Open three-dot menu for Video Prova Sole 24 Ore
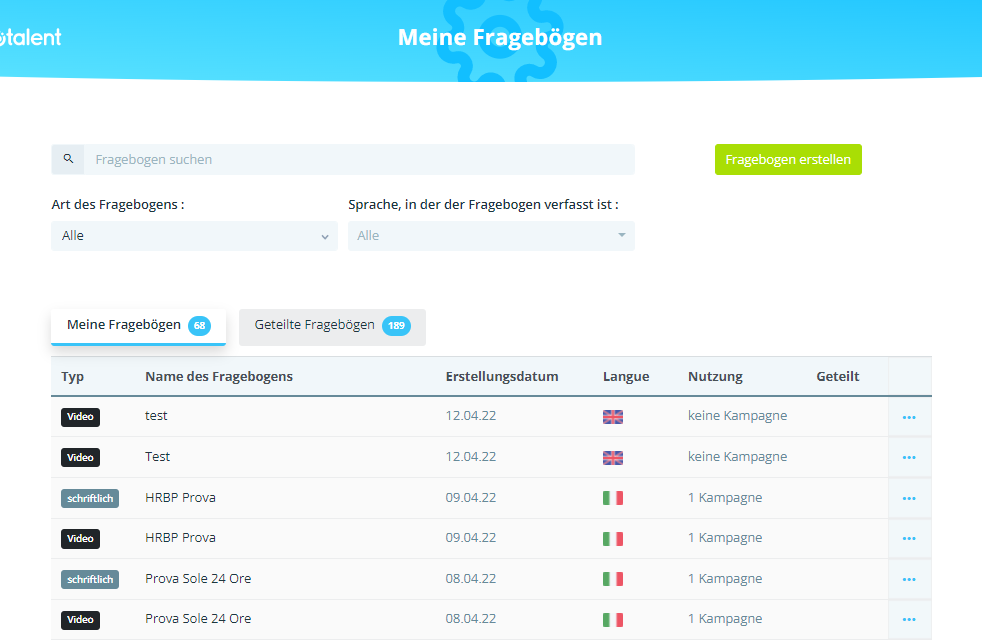Screen dimensions: 982x640 909,619
